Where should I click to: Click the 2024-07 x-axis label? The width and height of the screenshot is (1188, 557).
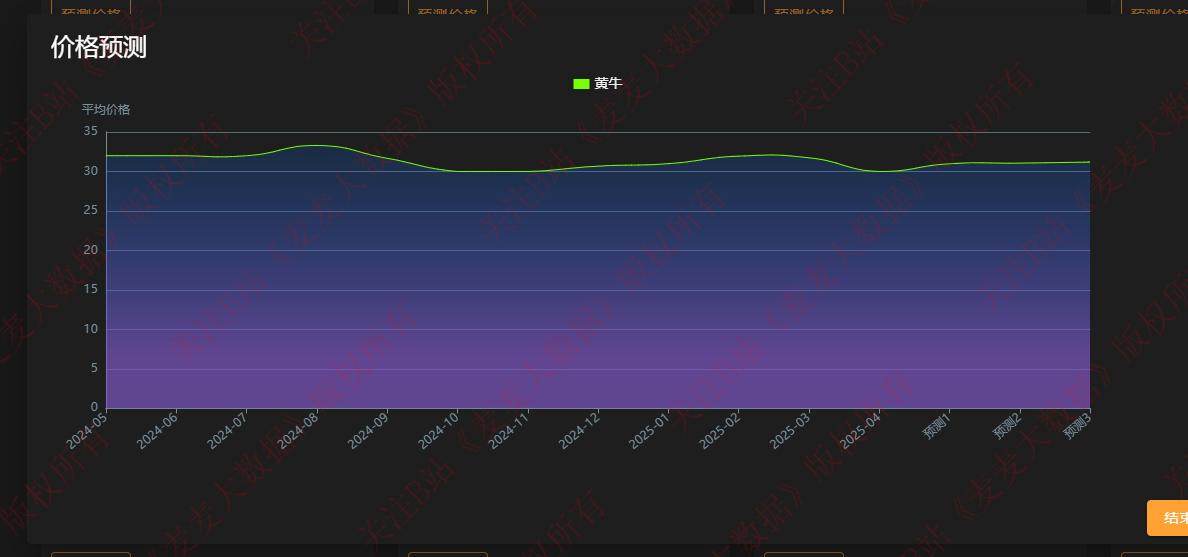pos(228,430)
